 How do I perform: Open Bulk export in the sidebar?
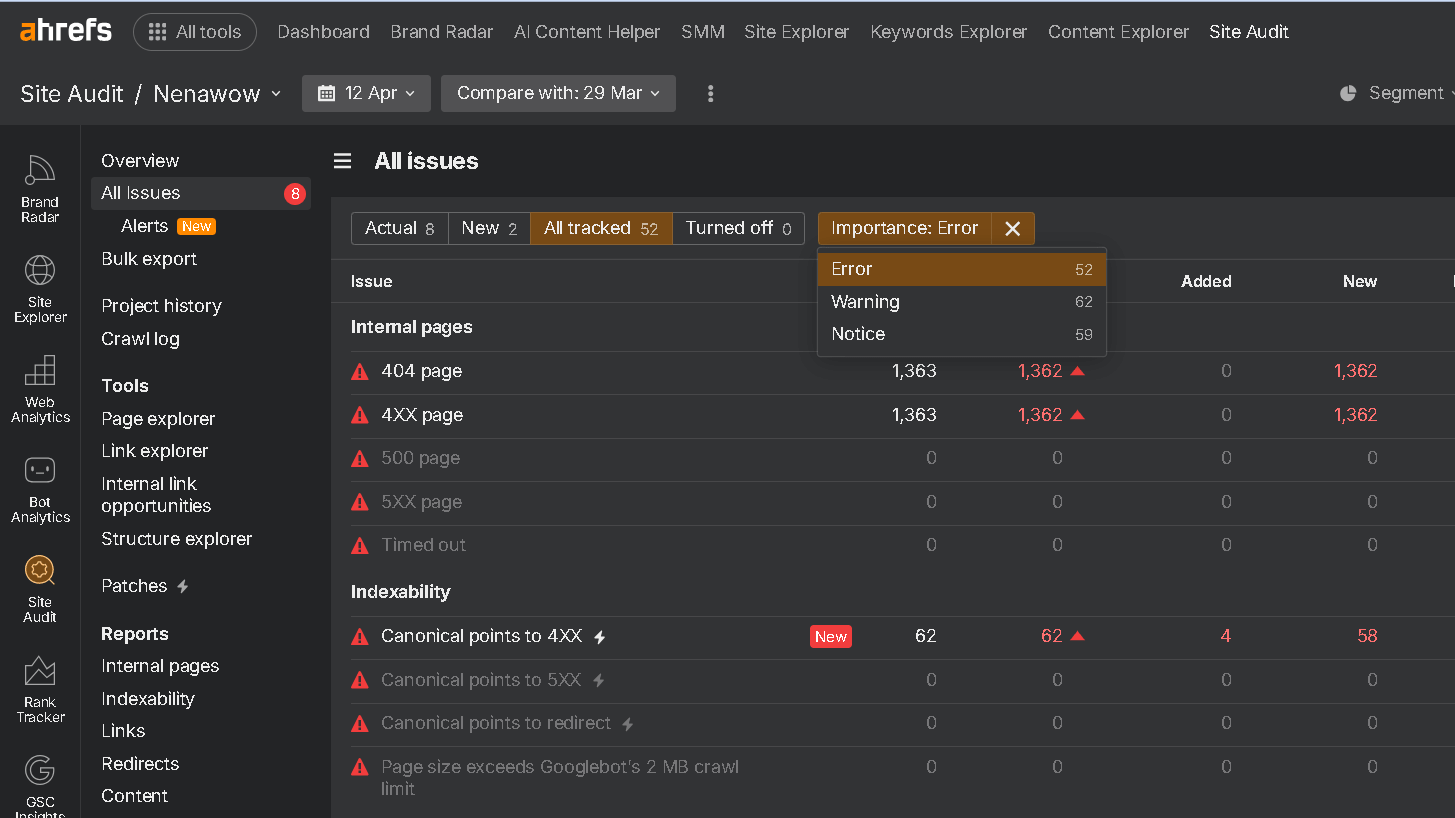[149, 259]
